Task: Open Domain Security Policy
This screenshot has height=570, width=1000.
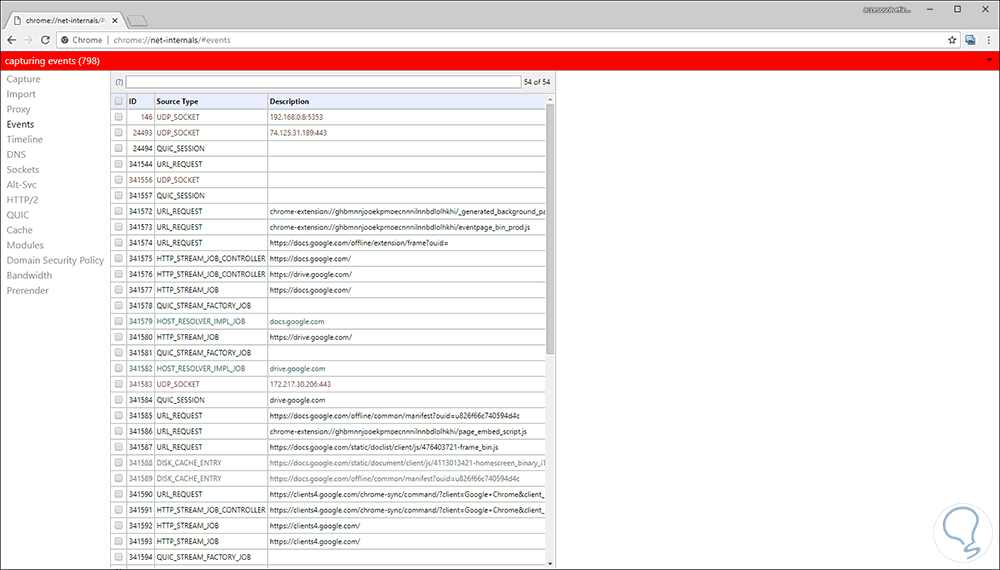Action: (x=55, y=260)
